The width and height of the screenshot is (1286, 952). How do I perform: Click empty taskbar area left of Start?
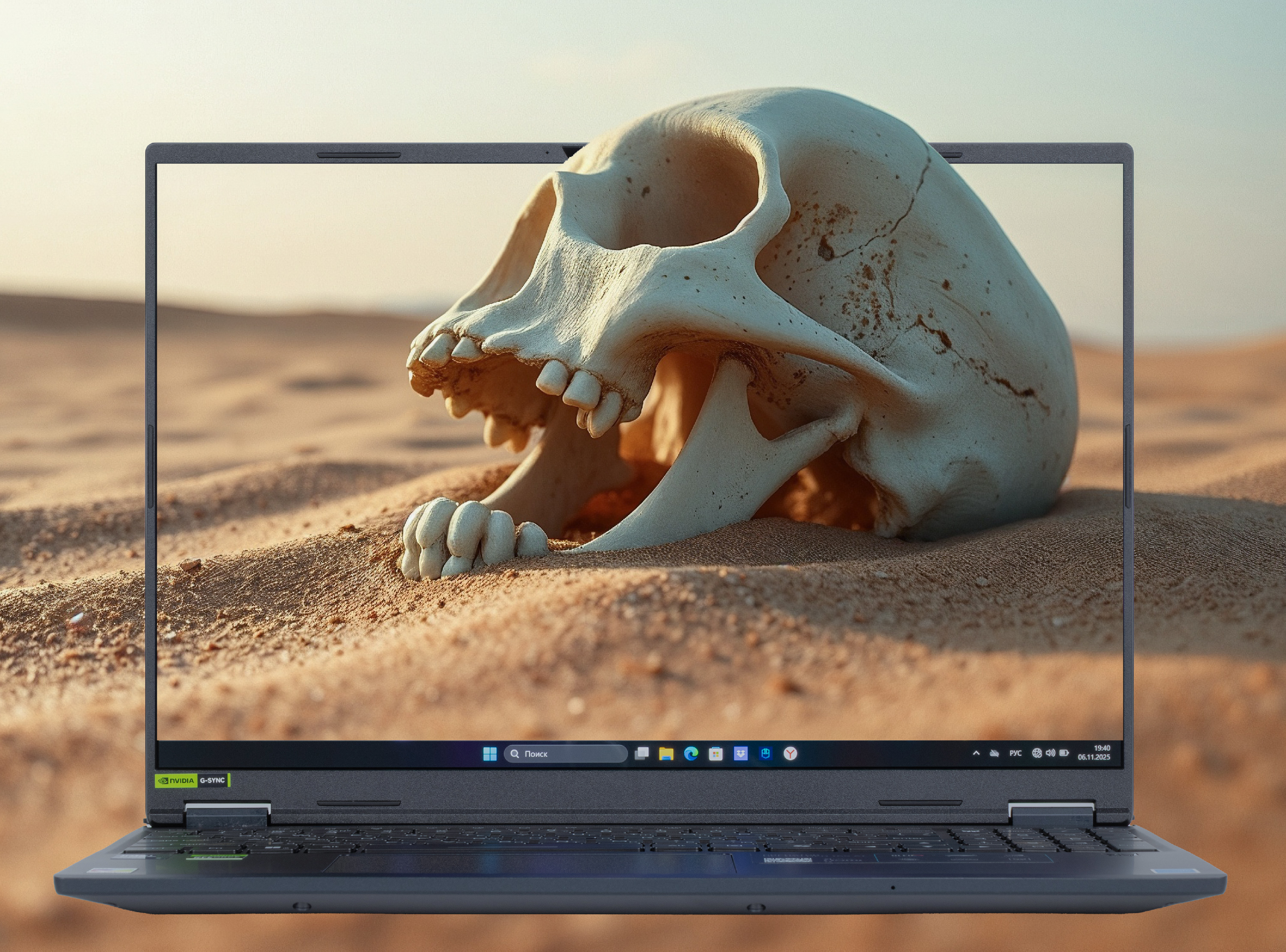coord(317,754)
